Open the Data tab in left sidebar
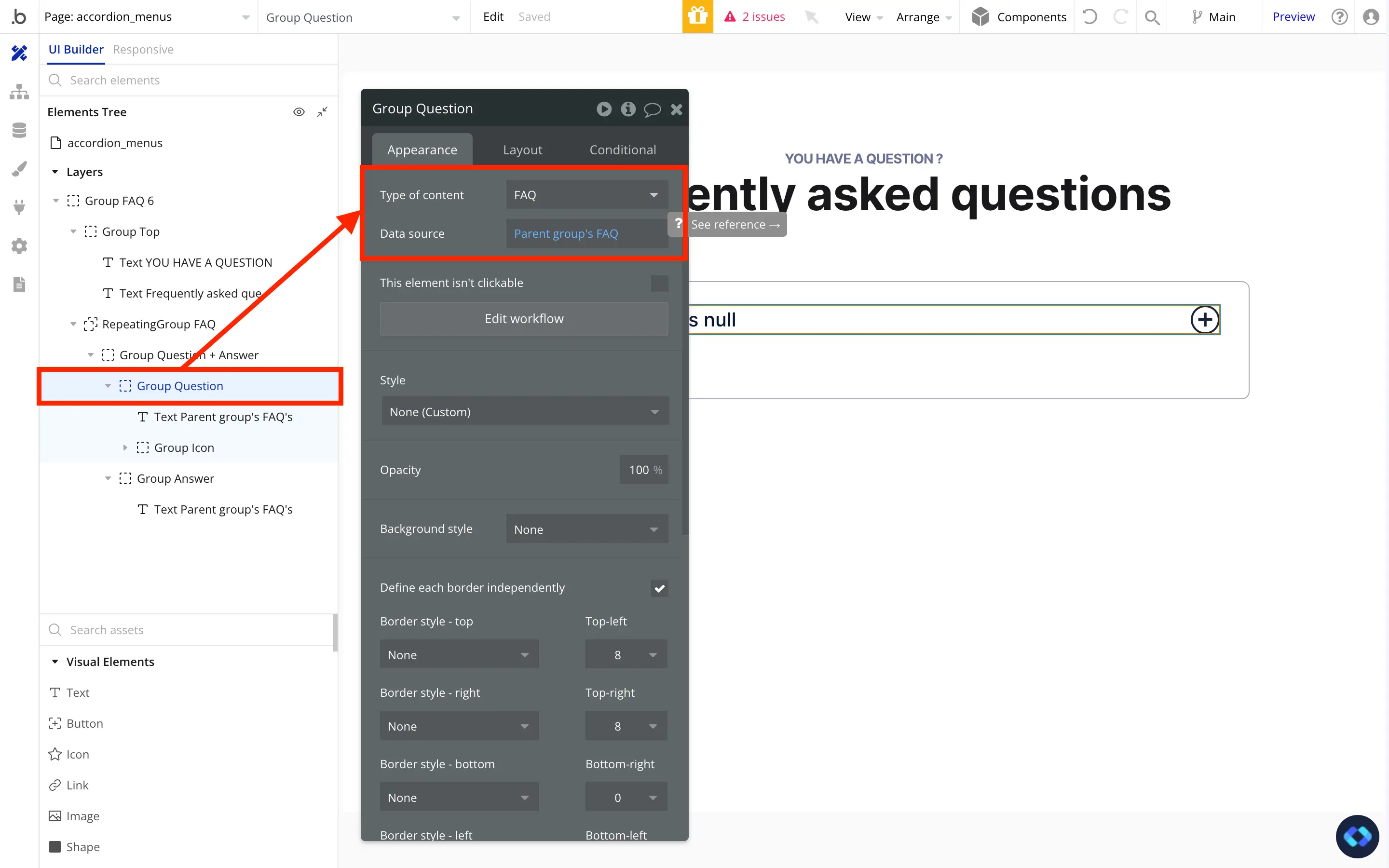The width and height of the screenshot is (1389, 868). 19,130
